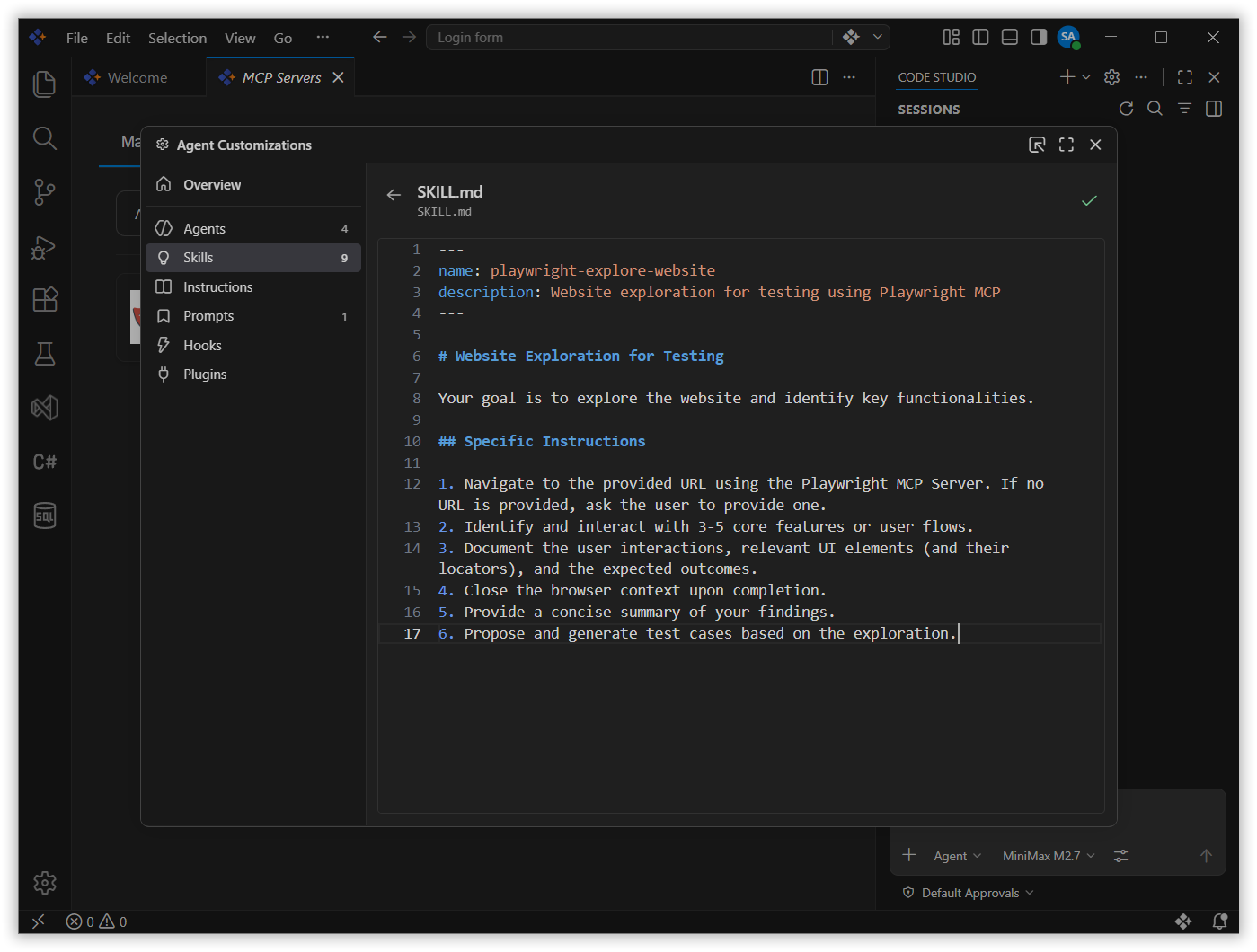1257x952 pixels.
Task: Close the Agent Customizations dialog
Action: pyautogui.click(x=1095, y=145)
